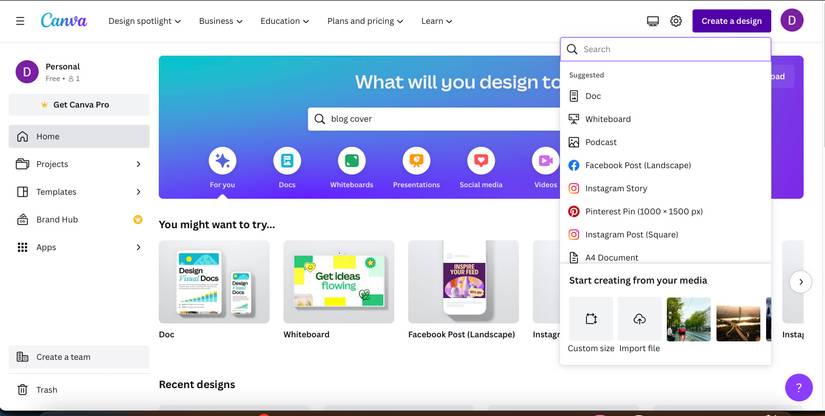The width and height of the screenshot is (825, 416).
Task: Expand the Templates chevron in sidebar
Action: 138,192
